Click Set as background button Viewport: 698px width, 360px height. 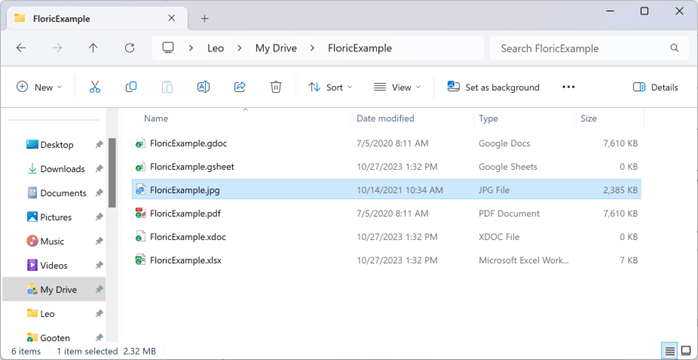(493, 88)
